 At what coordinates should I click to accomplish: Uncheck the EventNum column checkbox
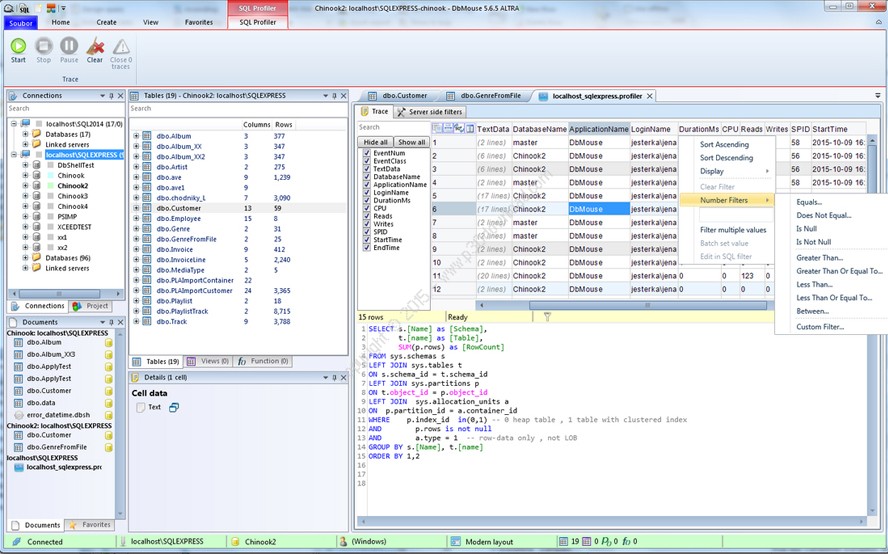click(x=366, y=153)
